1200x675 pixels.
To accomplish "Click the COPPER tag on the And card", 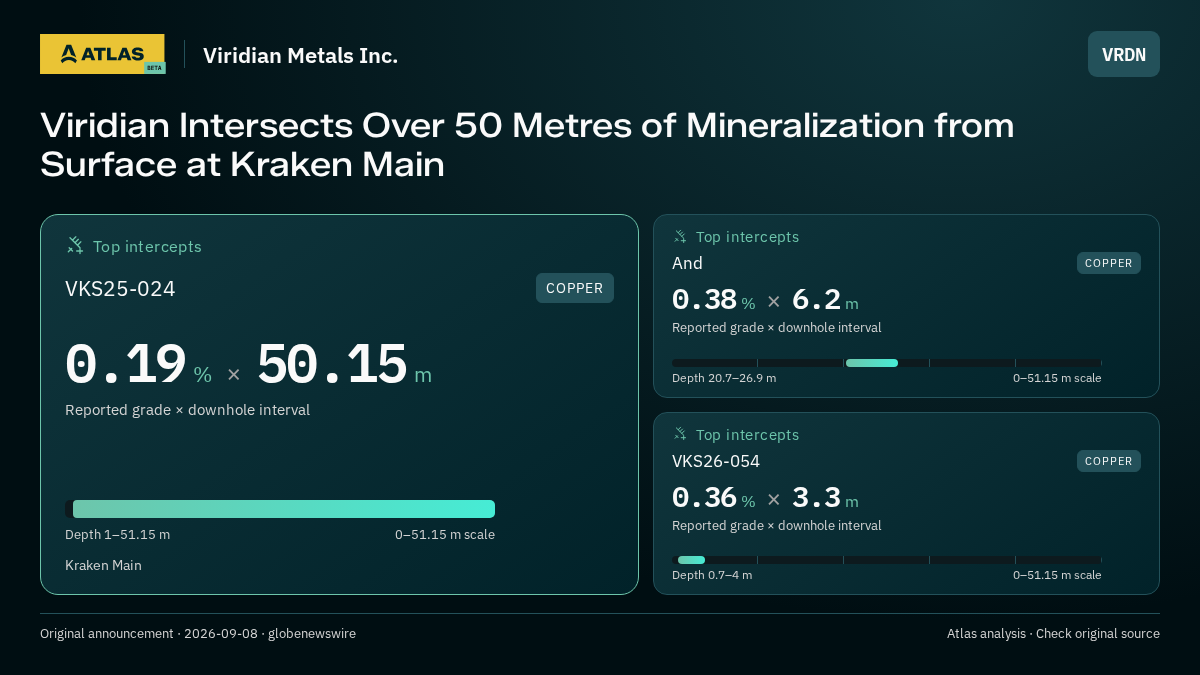I will [1109, 263].
